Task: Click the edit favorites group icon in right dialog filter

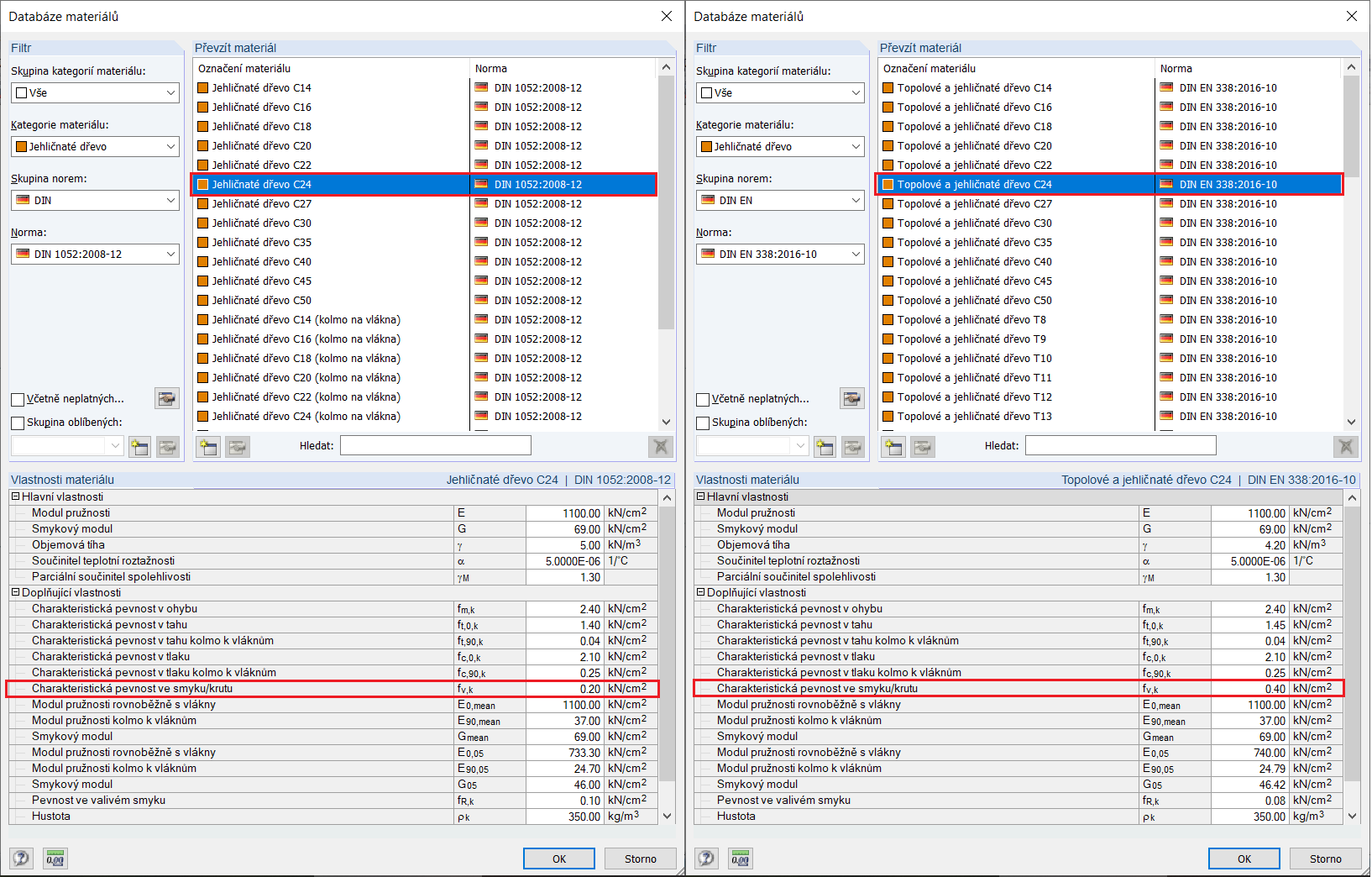Action: pyautogui.click(x=853, y=446)
